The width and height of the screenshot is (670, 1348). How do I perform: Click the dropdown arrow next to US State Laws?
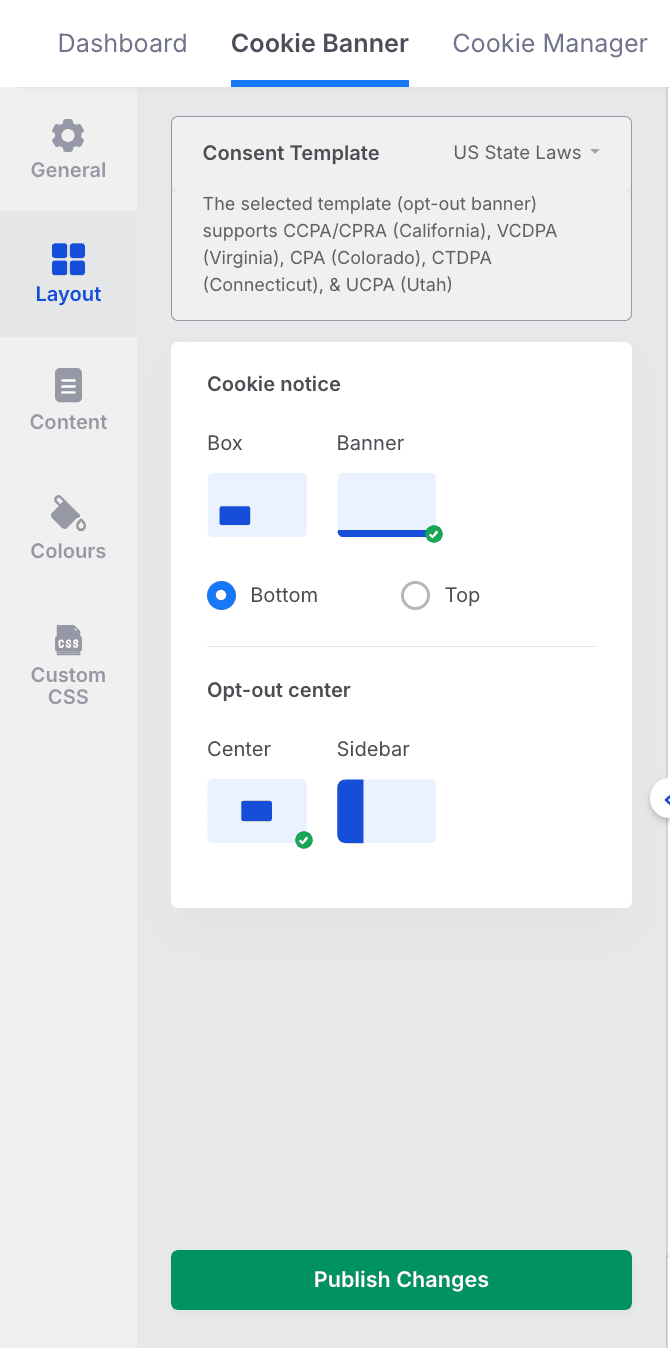595,152
